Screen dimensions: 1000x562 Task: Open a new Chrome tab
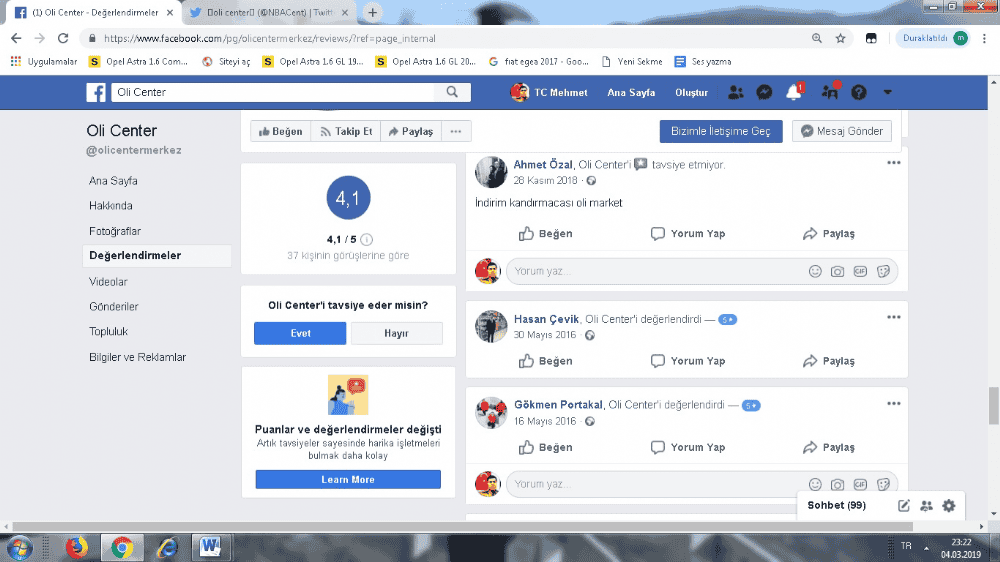tap(372, 12)
